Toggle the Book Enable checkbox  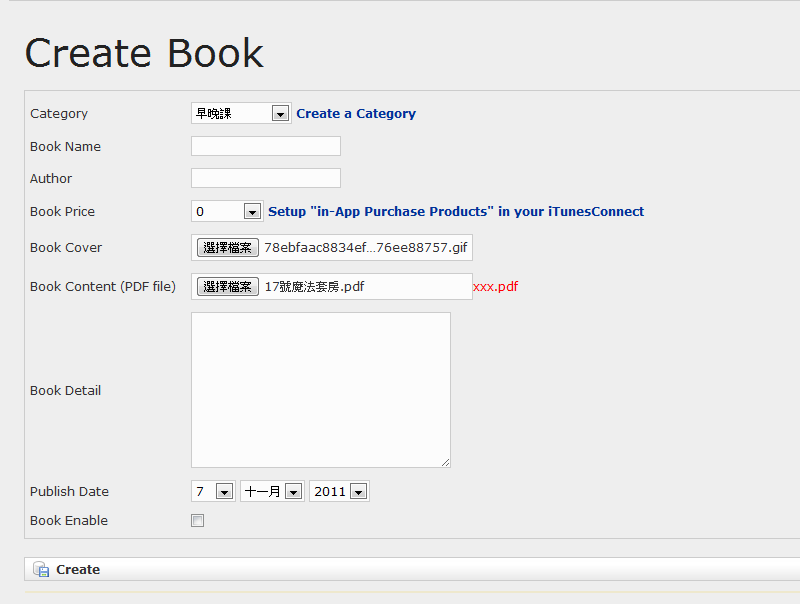197,520
